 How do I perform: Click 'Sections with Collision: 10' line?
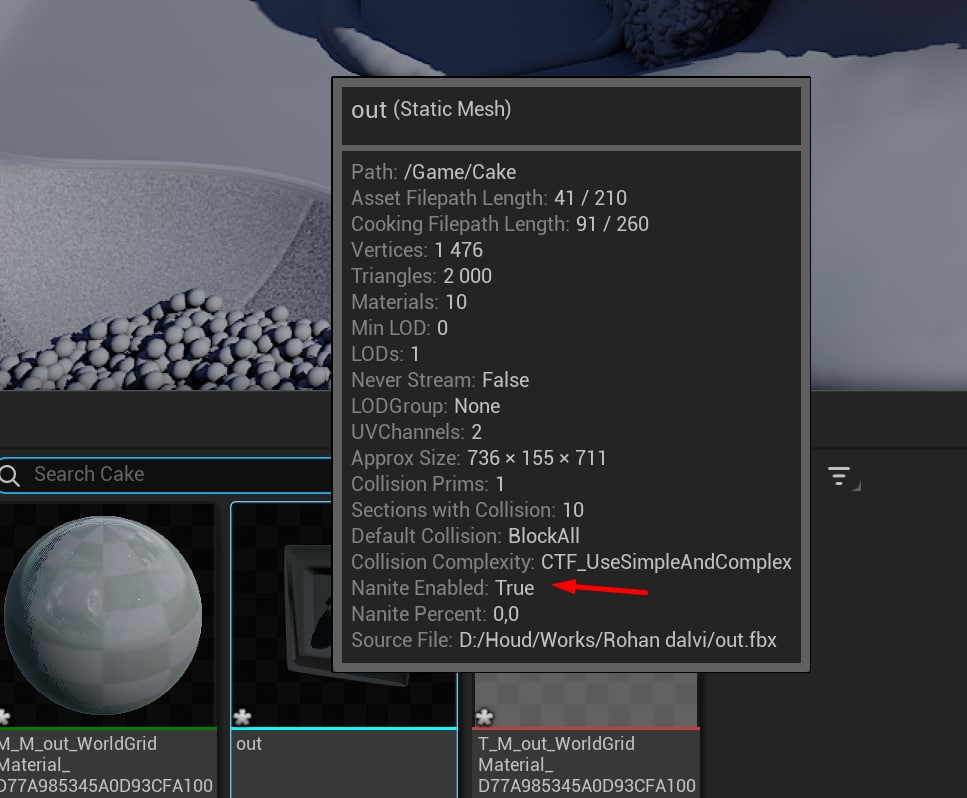(467, 510)
